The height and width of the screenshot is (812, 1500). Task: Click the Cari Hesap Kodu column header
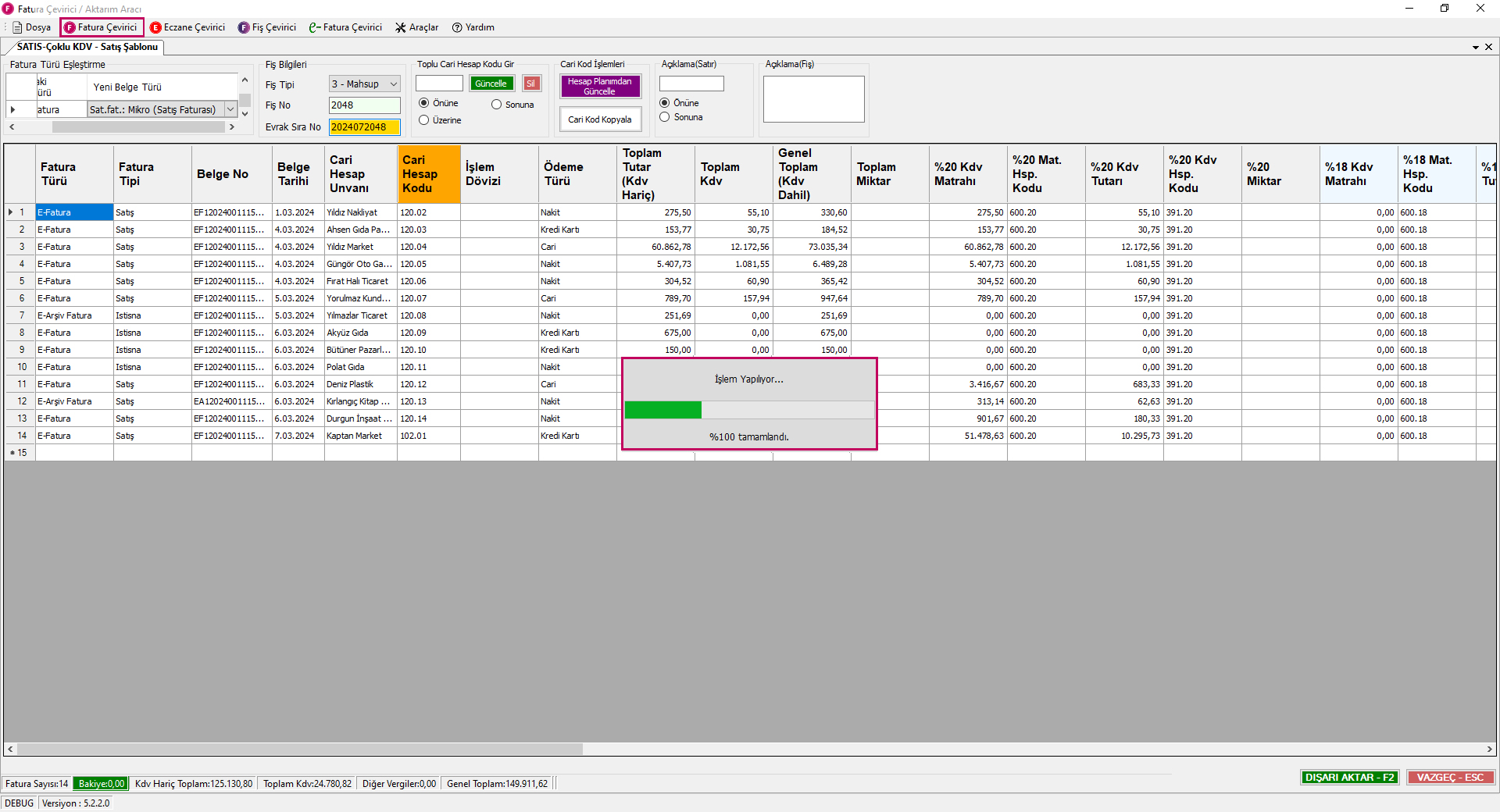point(428,174)
